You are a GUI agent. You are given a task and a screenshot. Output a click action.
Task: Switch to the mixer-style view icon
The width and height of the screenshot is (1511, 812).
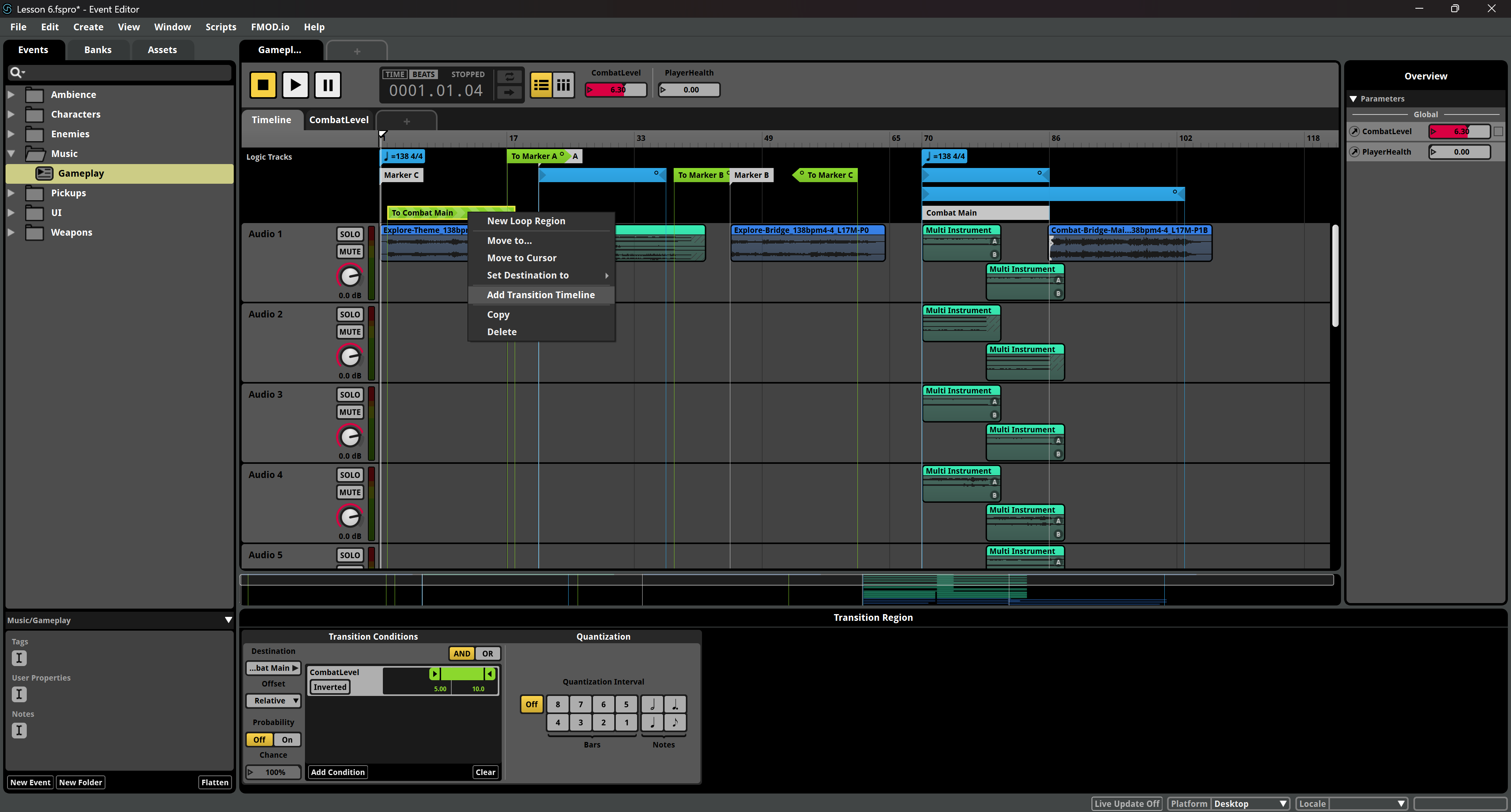click(x=564, y=85)
